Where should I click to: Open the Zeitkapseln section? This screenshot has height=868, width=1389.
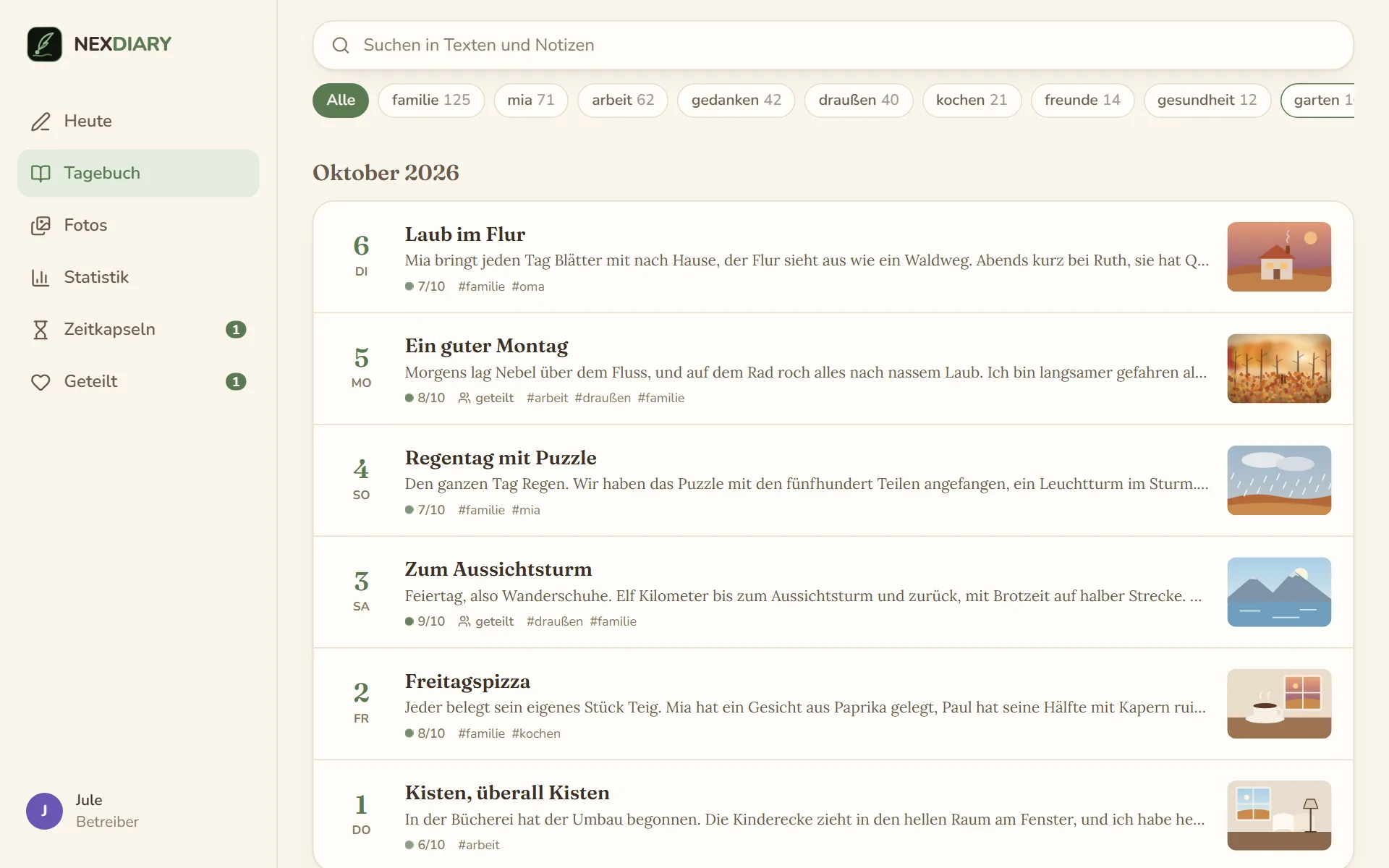[x=138, y=330]
